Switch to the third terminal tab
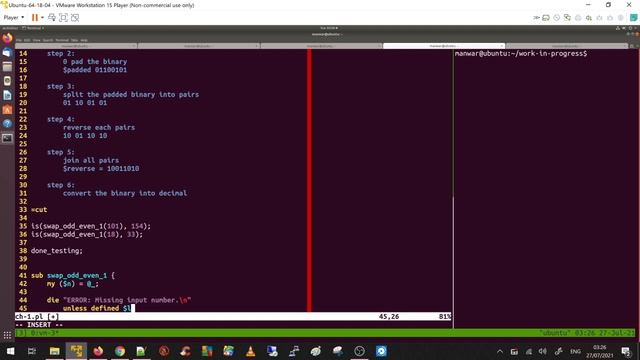Viewport: 640px width, 360px height. (321, 46)
